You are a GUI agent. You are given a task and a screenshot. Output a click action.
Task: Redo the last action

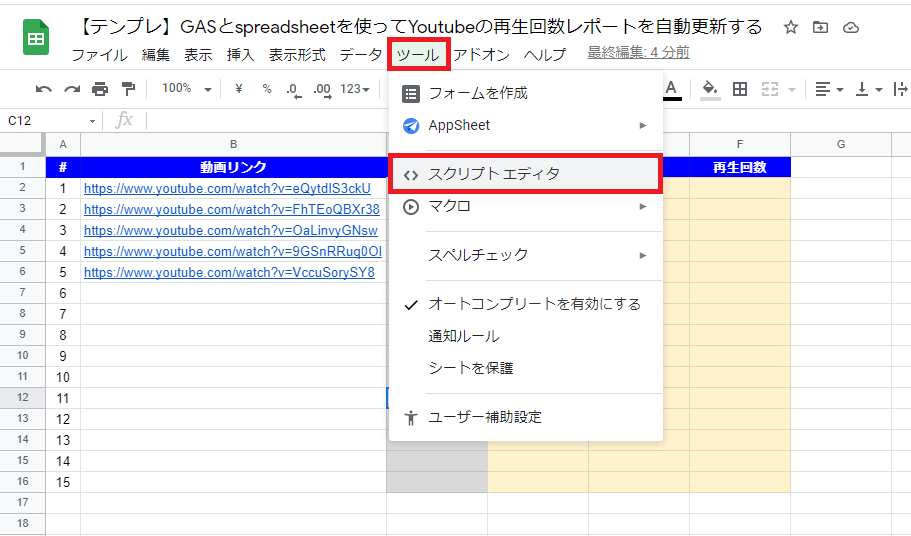click(x=72, y=89)
